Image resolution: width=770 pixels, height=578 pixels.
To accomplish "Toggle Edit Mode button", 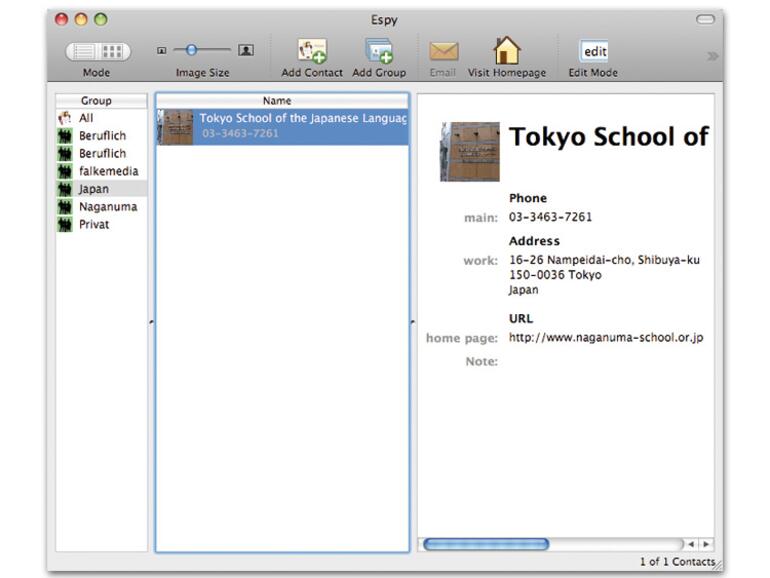I will (594, 51).
